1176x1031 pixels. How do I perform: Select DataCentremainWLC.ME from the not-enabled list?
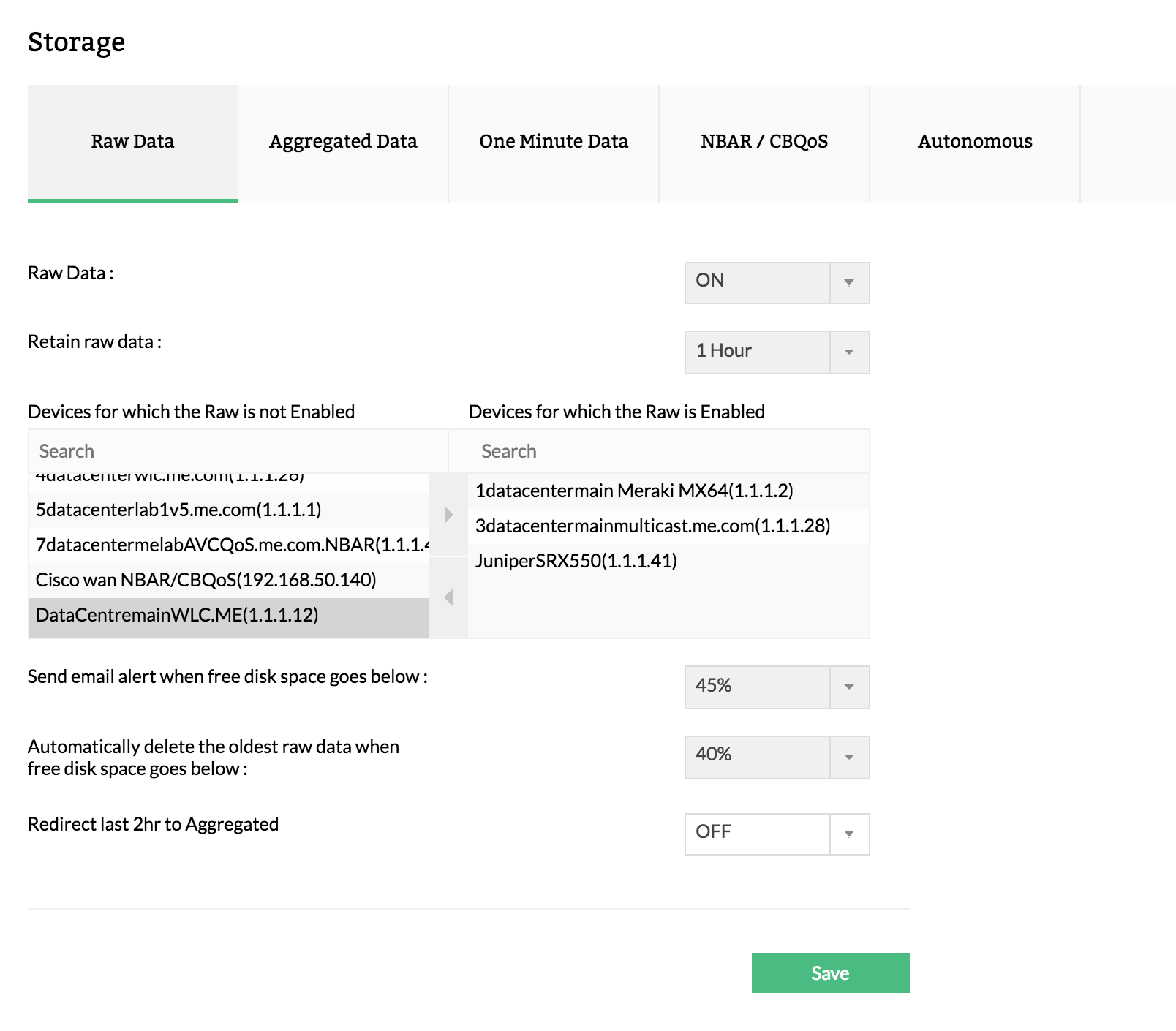pyautogui.click(x=180, y=616)
